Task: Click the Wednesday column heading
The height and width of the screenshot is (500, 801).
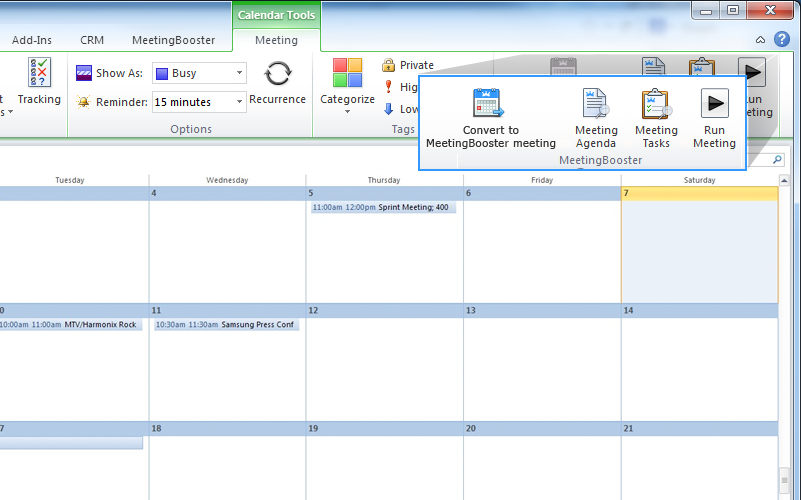Action: 227,180
